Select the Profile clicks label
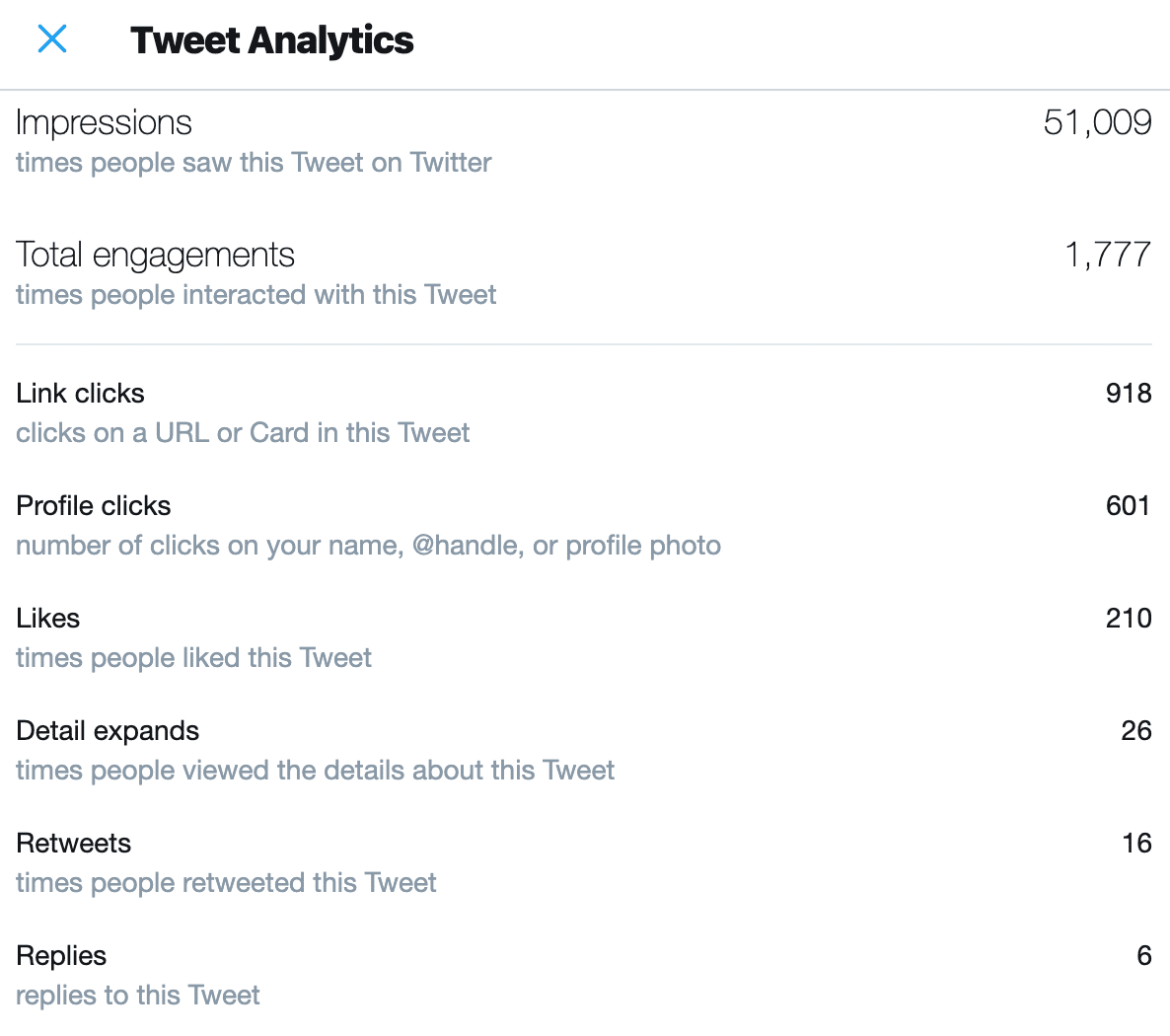 click(94, 505)
